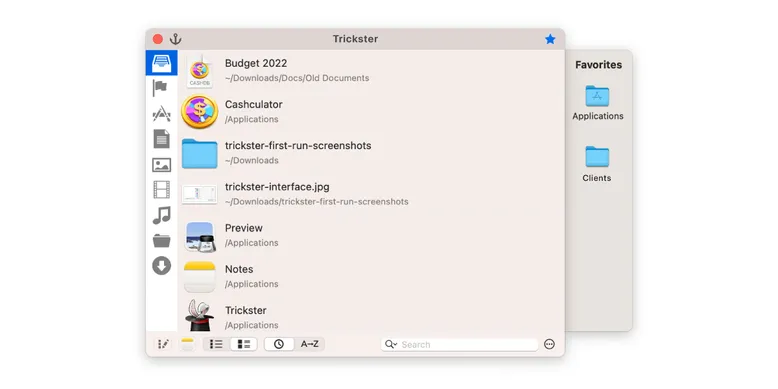The height and width of the screenshot is (389, 778).
Task: Select the Trickster entry name in list
Action: click(246, 311)
